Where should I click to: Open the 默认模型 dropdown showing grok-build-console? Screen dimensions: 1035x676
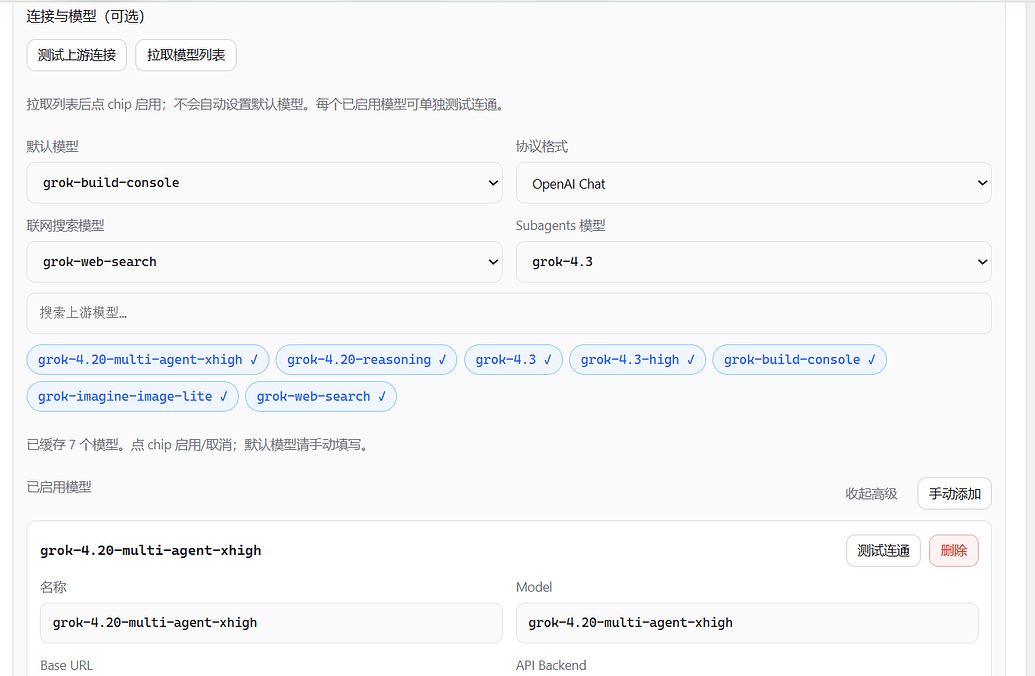[264, 183]
